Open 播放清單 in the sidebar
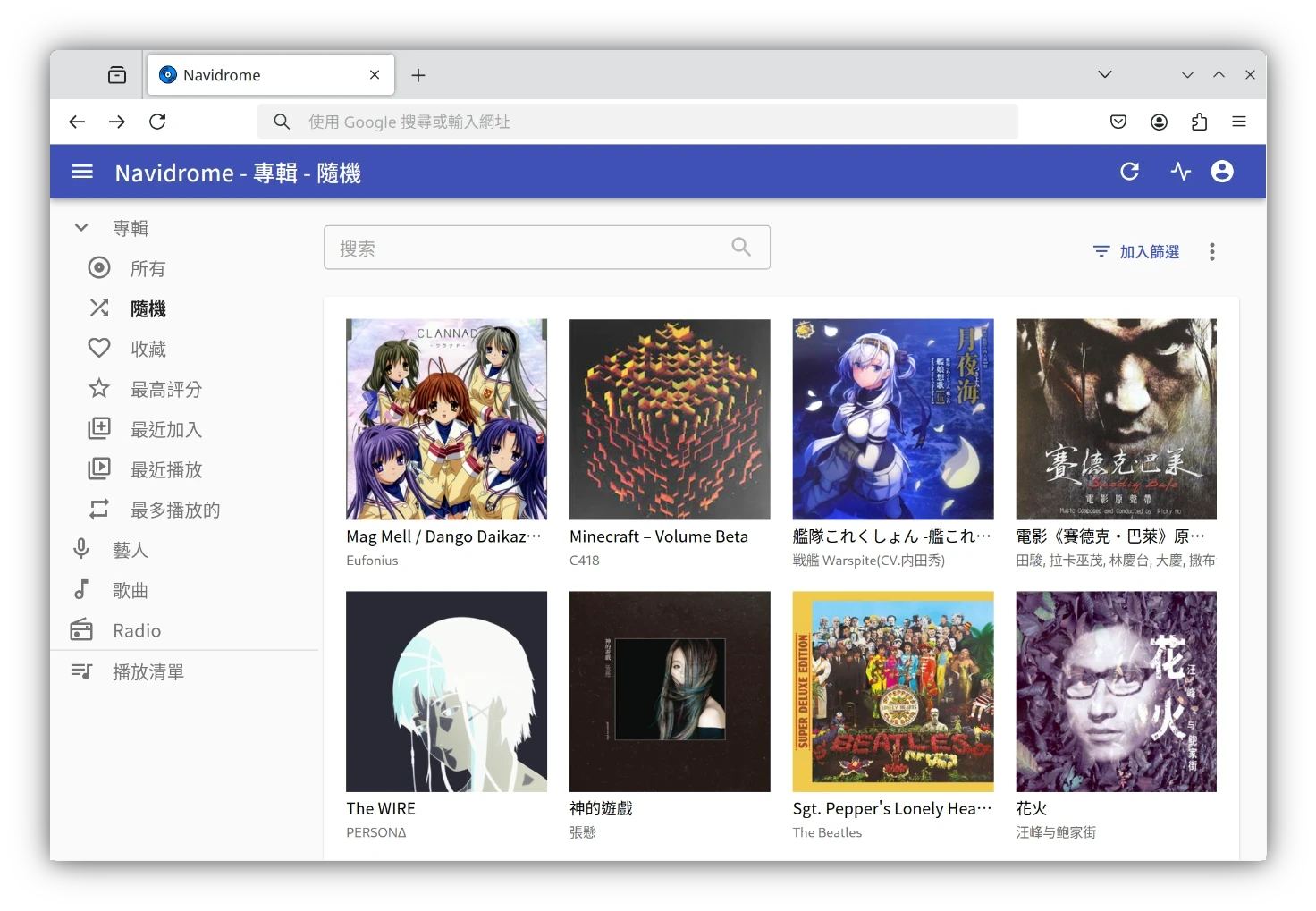This screenshot has width=1316, height=911. pyautogui.click(x=148, y=672)
